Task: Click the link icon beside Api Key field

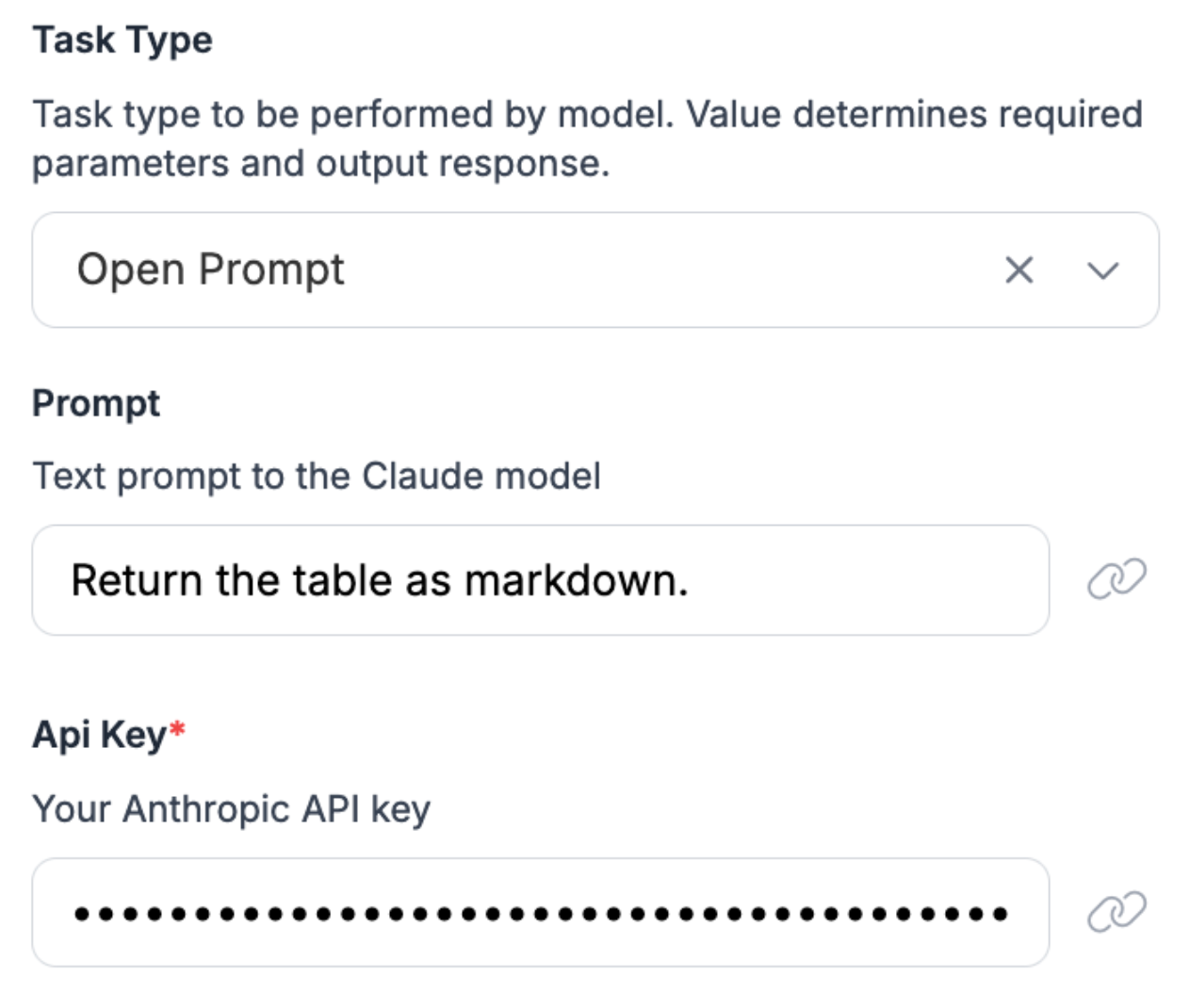Action: [1117, 912]
